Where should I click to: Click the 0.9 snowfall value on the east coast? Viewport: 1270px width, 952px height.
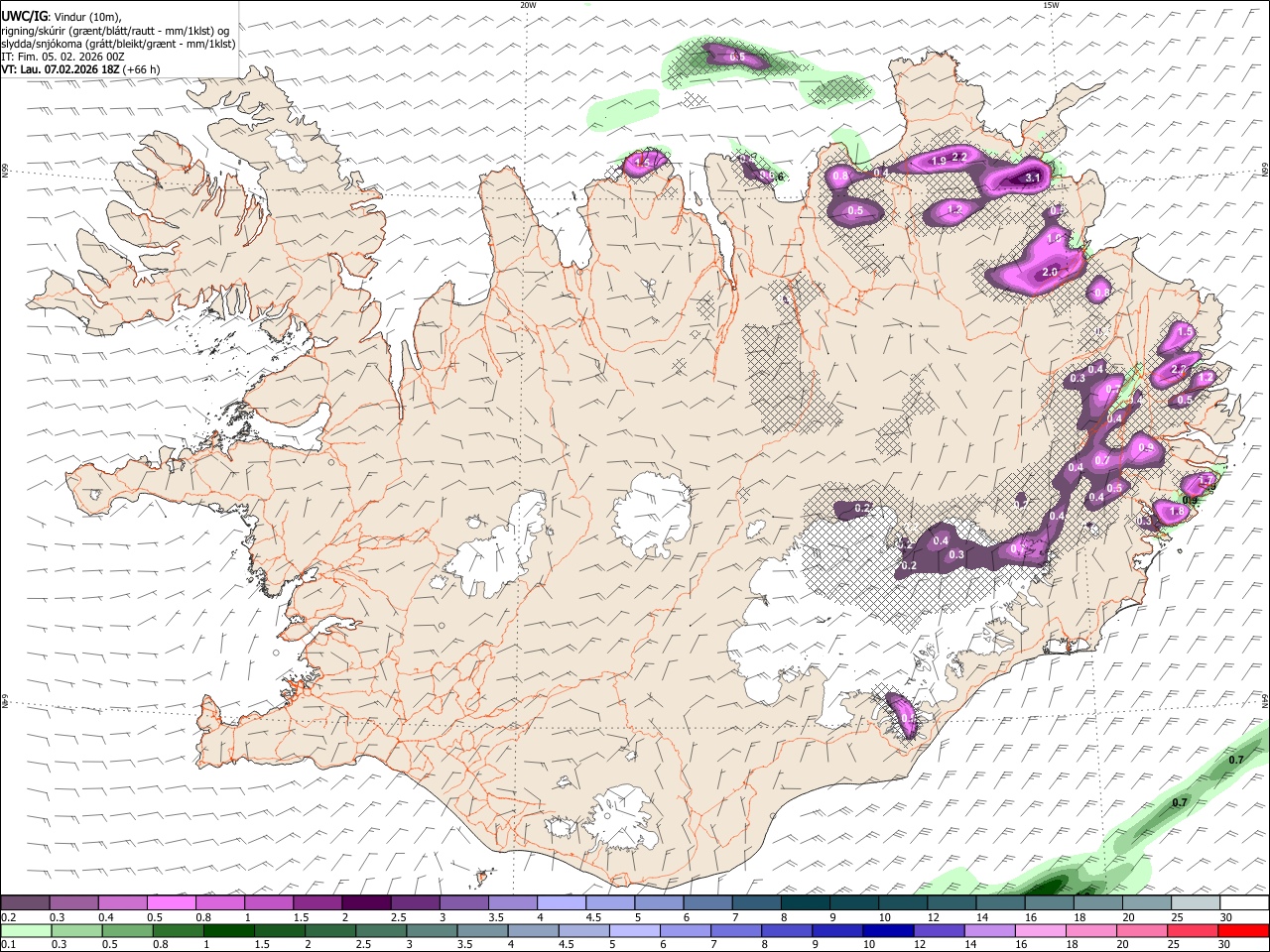tap(1148, 448)
